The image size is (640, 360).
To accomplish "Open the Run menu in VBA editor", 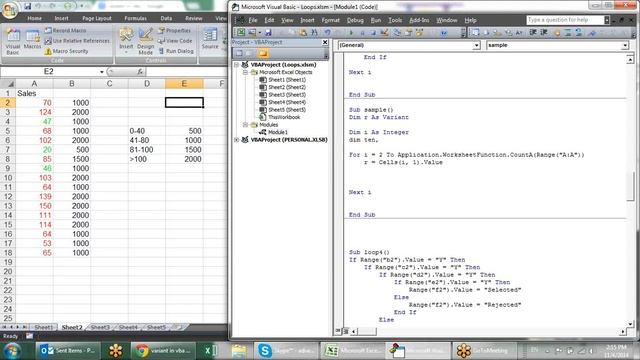I will tap(376, 20).
